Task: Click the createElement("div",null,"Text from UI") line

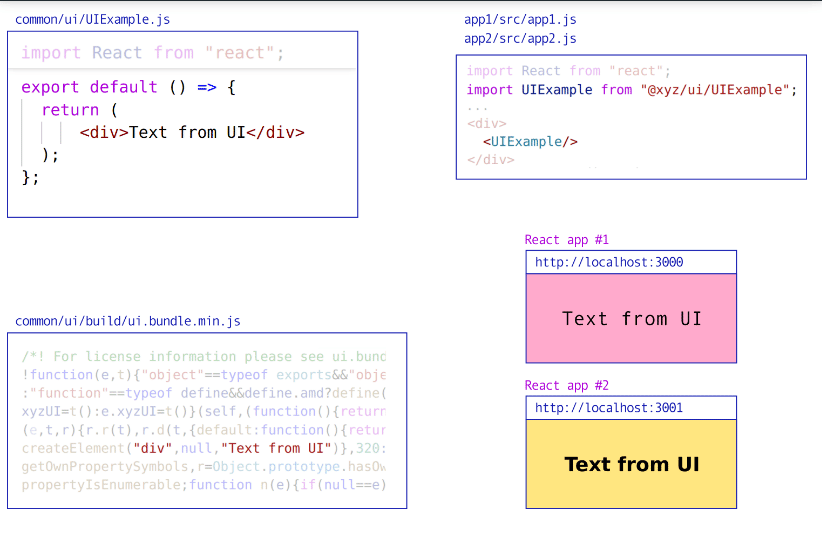Action: (204, 448)
